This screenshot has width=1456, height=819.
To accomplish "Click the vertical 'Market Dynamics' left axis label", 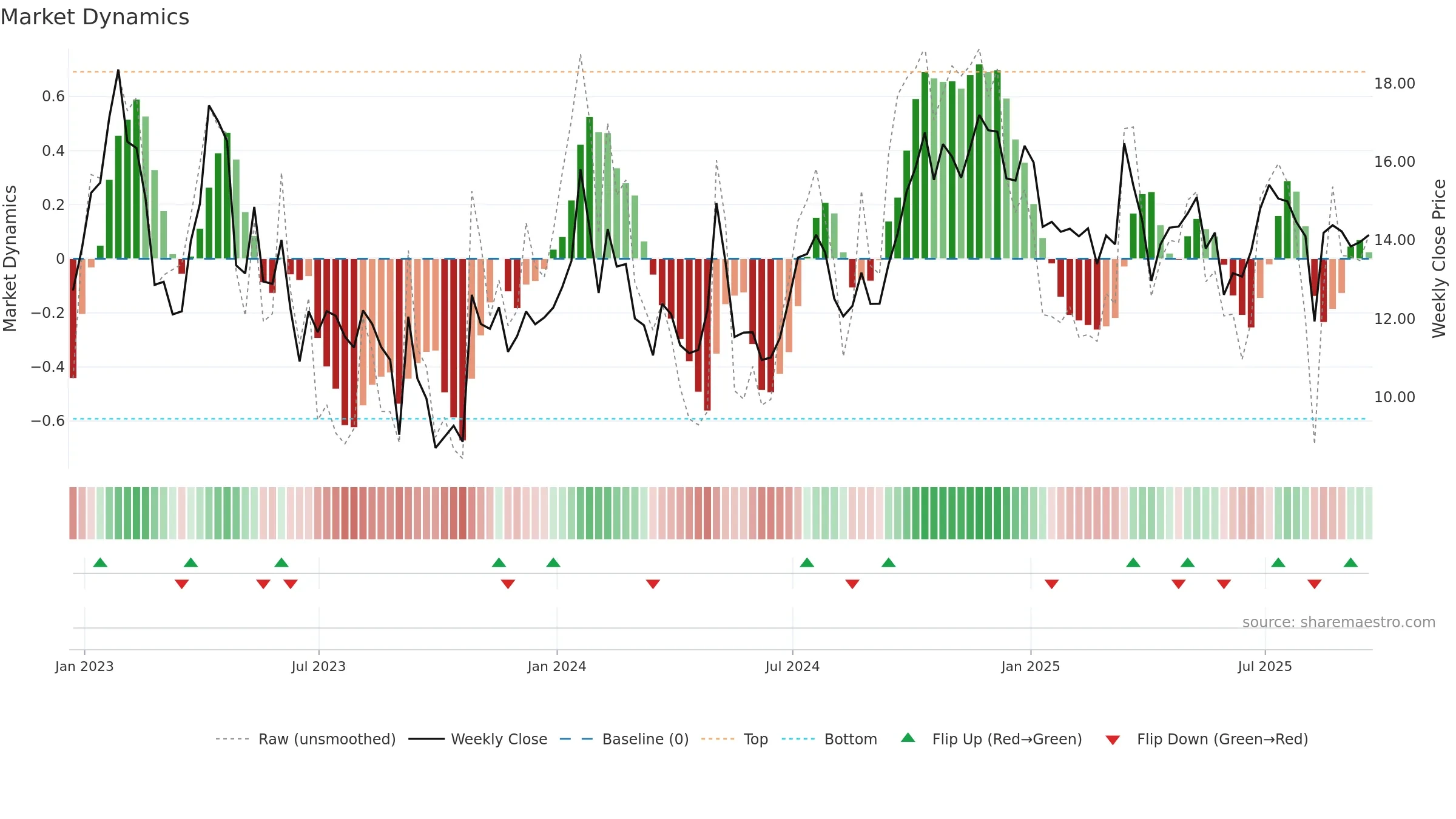I will [10, 258].
